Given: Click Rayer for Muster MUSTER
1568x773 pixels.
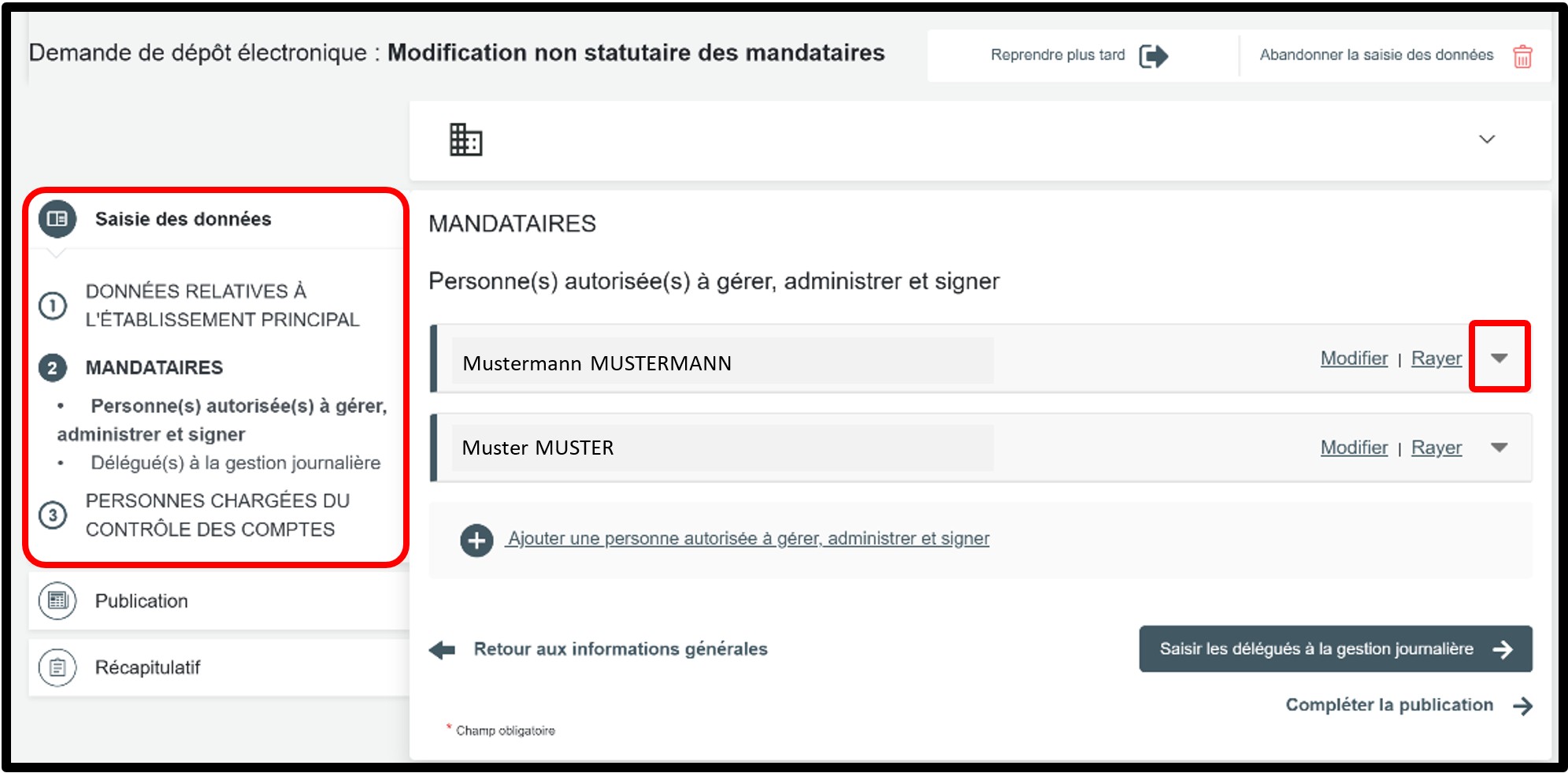Looking at the screenshot, I should pos(1436,448).
